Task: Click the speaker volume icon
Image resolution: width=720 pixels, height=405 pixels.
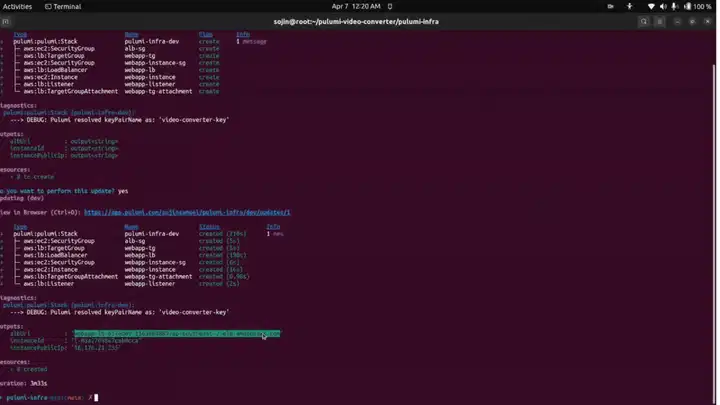Action: click(x=663, y=6)
